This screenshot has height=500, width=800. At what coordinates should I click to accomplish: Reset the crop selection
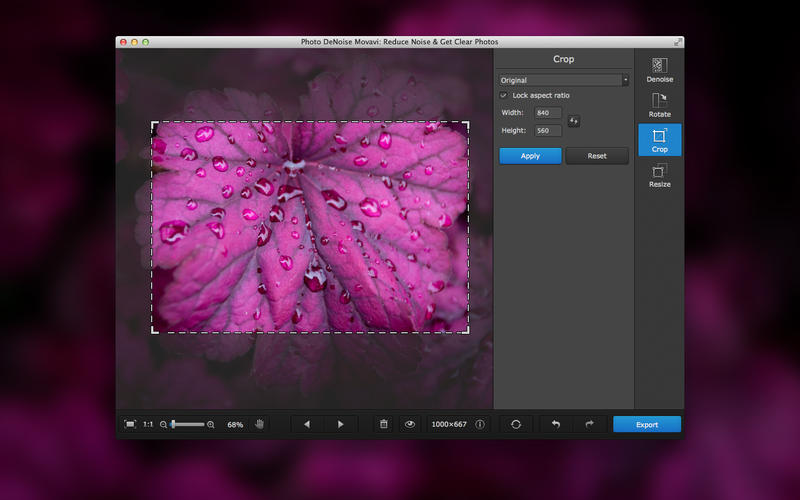tap(597, 156)
